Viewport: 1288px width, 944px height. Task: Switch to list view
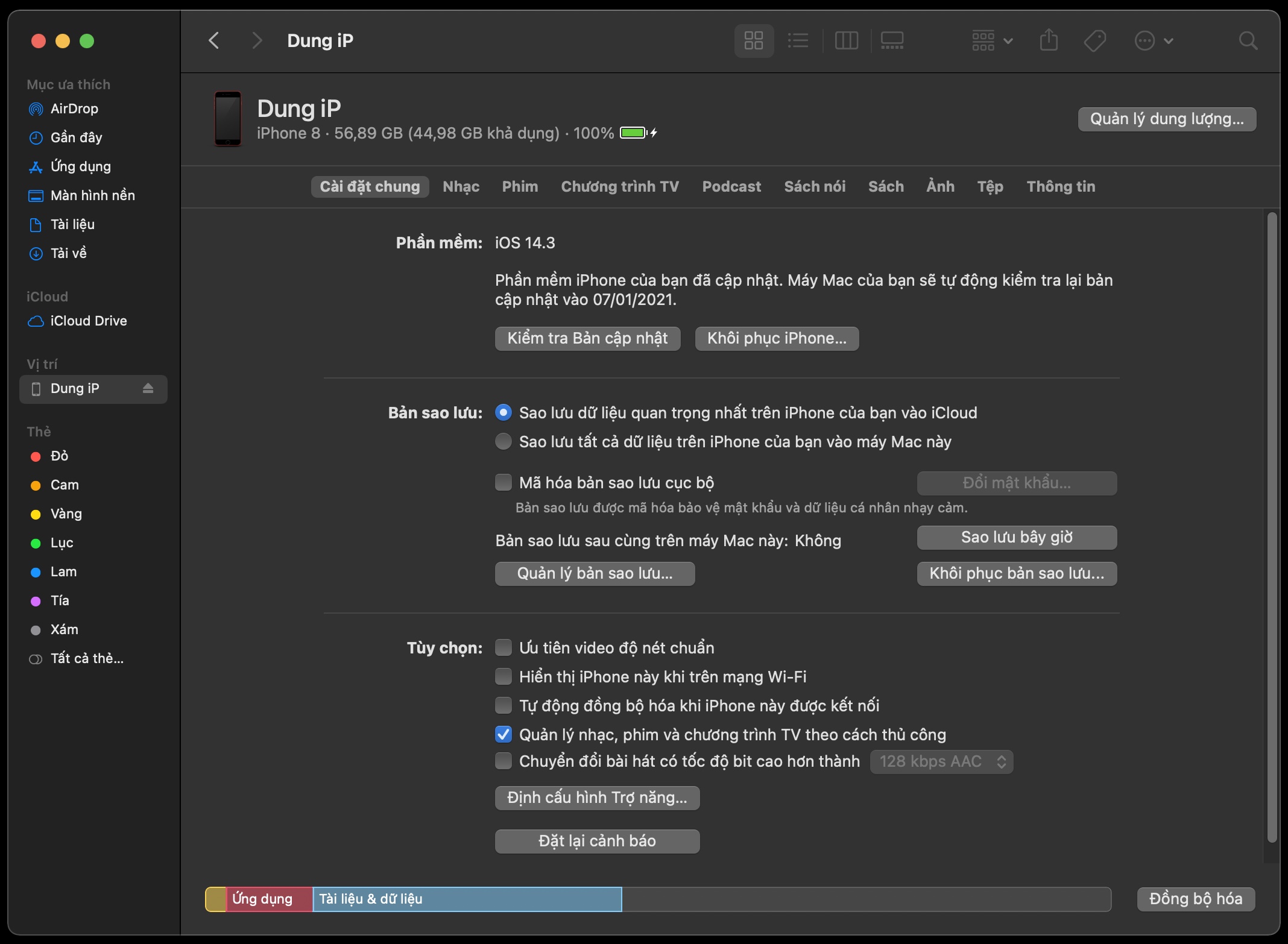pyautogui.click(x=798, y=40)
